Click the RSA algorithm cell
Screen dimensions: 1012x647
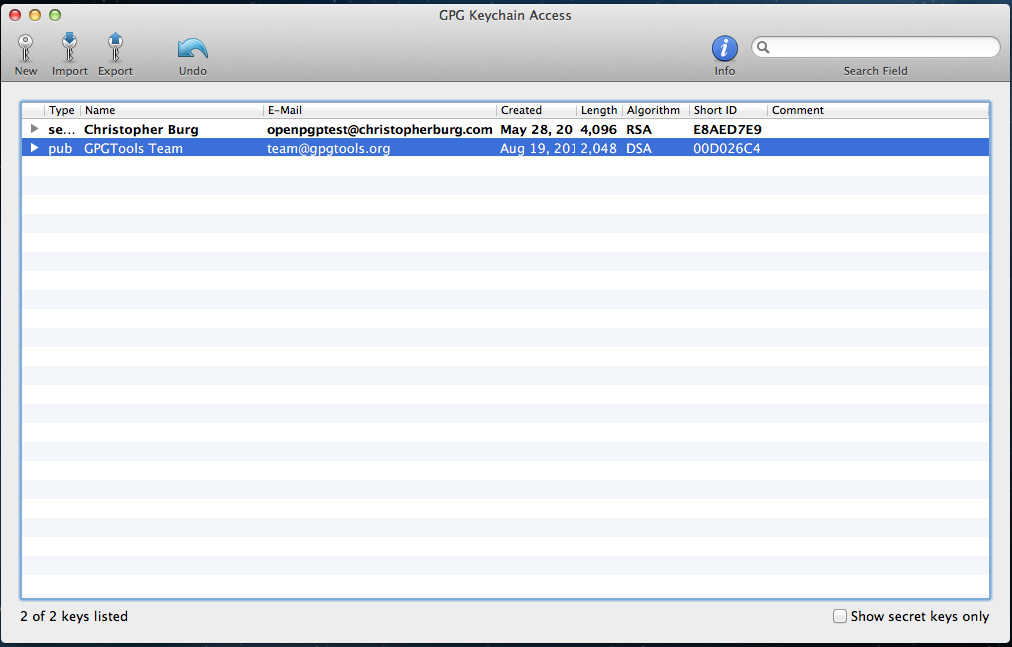(x=639, y=129)
